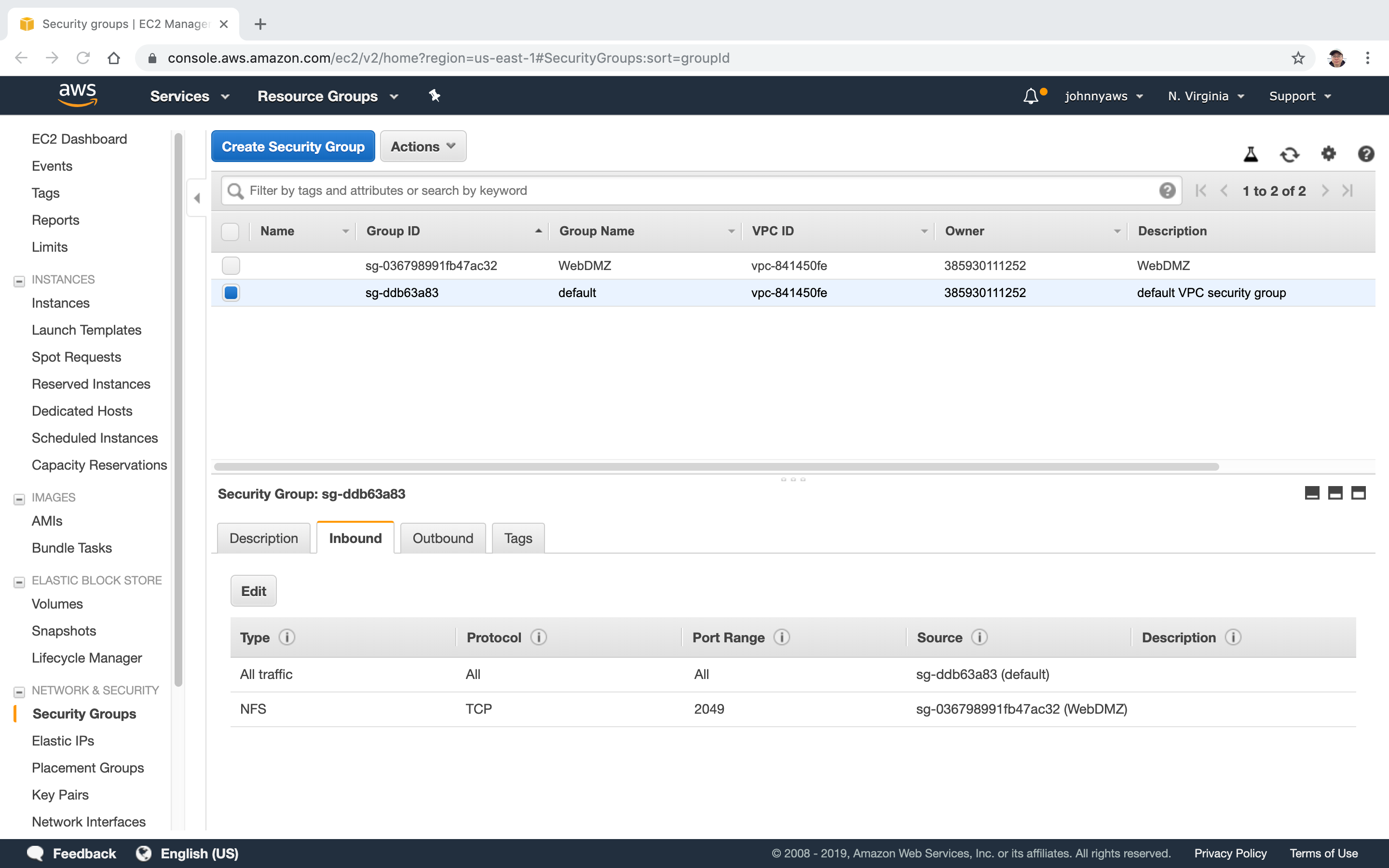
Task: Open Elastic IPs in sidebar
Action: [x=63, y=741]
